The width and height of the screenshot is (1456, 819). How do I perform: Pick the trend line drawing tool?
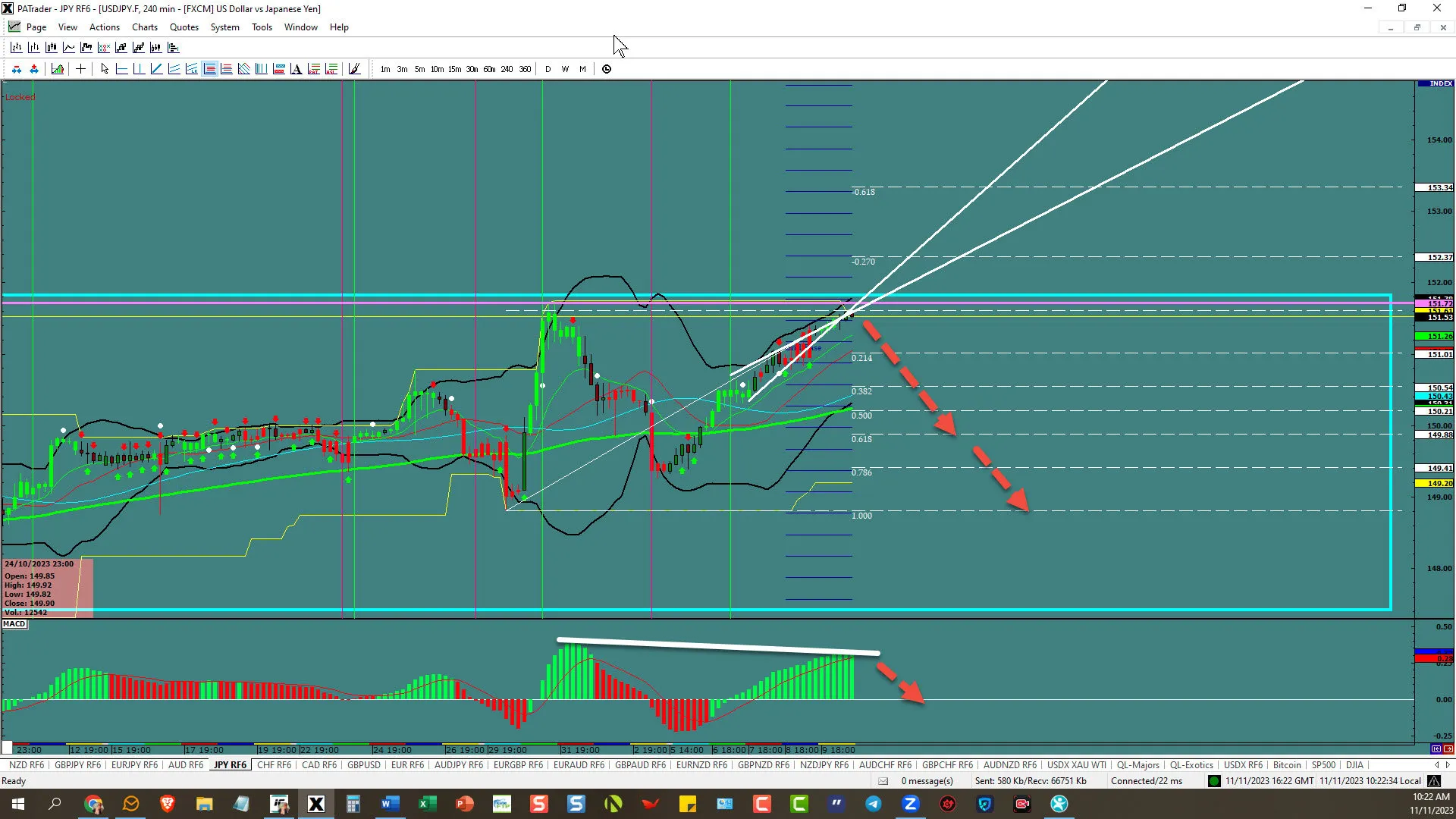coord(156,69)
